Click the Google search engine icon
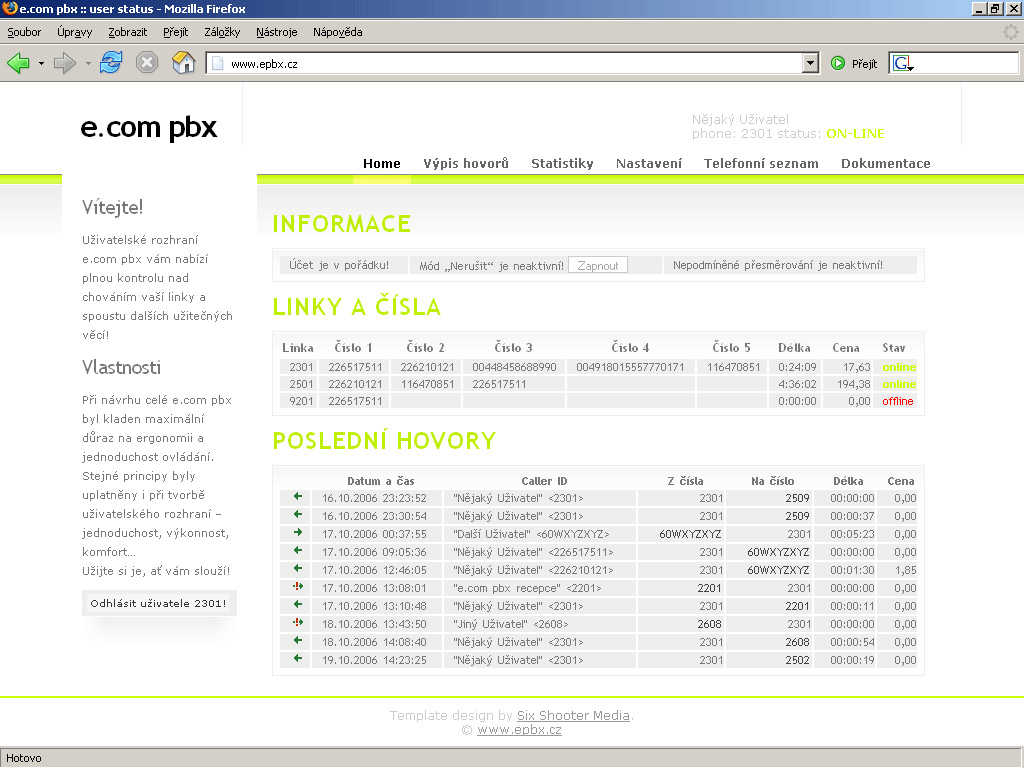The height and width of the screenshot is (768, 1024). click(x=902, y=63)
